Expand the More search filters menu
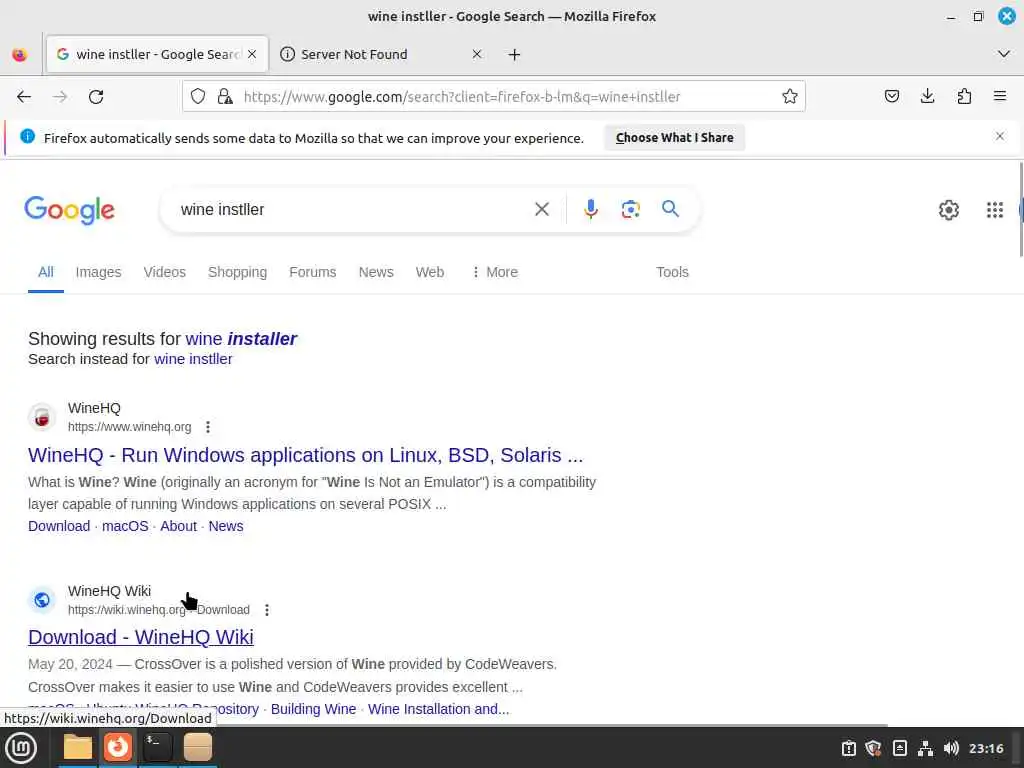The image size is (1024, 768). 495,272
